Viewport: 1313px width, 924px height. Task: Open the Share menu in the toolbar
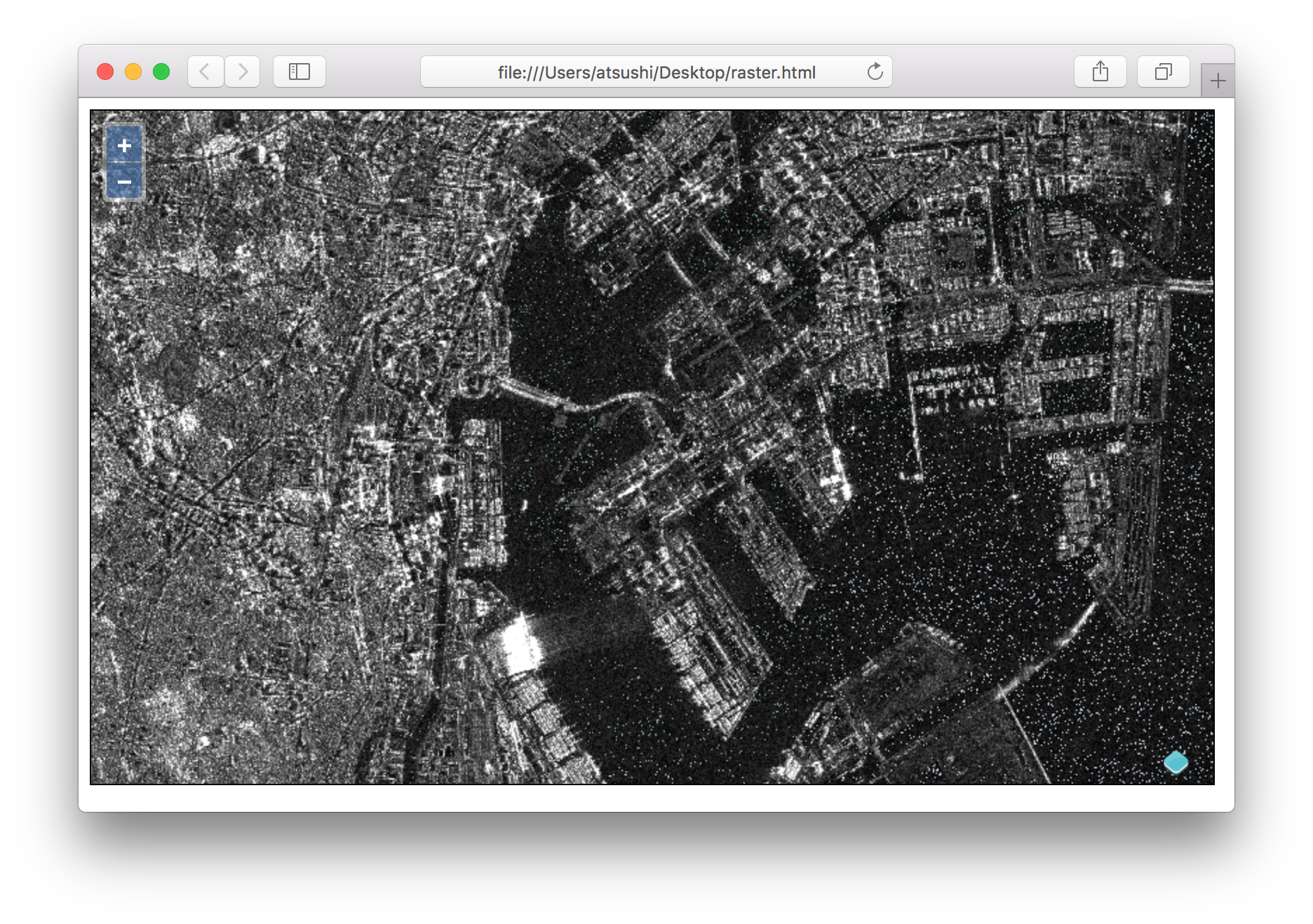point(1100,72)
